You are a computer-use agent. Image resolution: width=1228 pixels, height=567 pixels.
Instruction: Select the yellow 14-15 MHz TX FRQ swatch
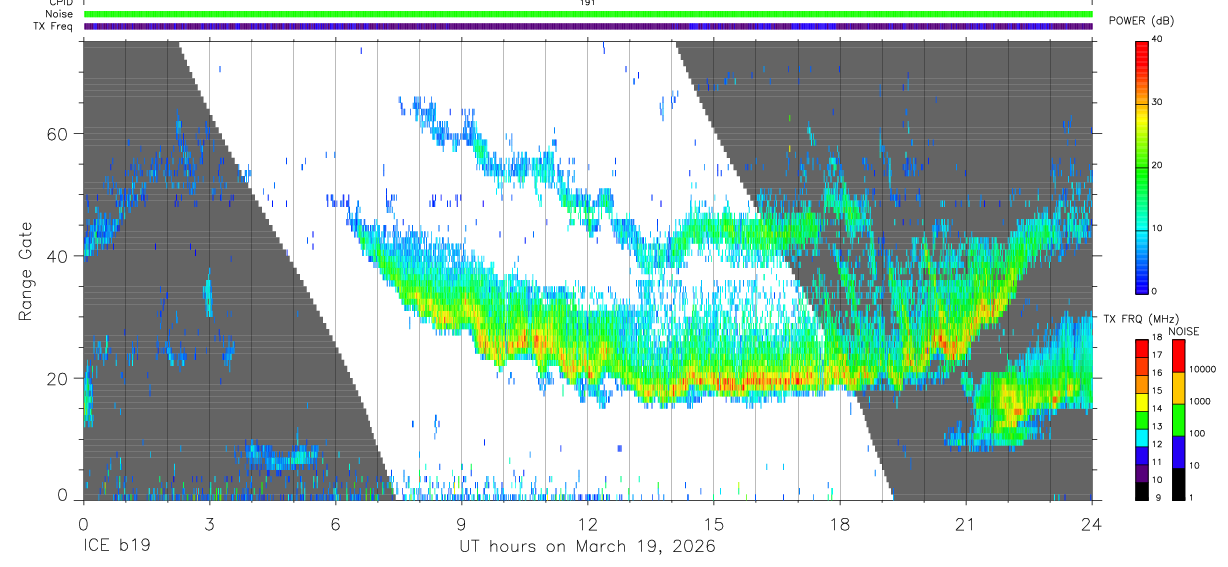coord(1142,401)
